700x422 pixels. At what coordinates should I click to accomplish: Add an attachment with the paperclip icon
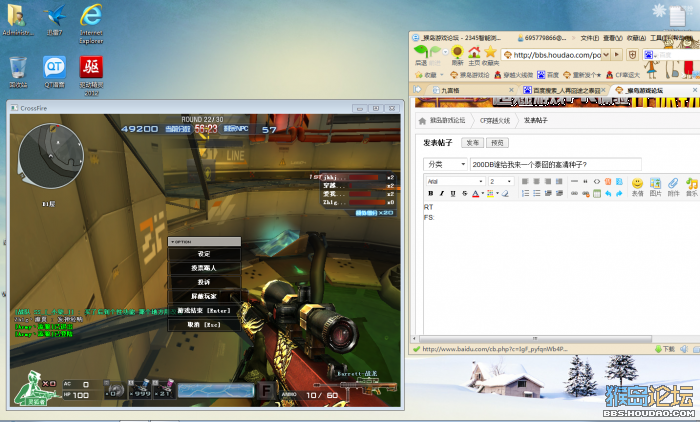coord(673,183)
